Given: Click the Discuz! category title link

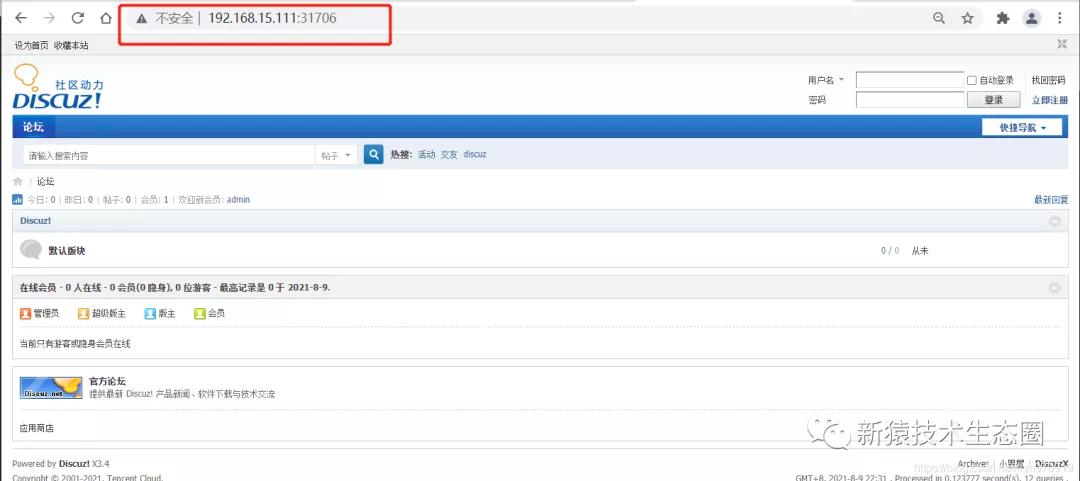Looking at the screenshot, I should [35, 221].
